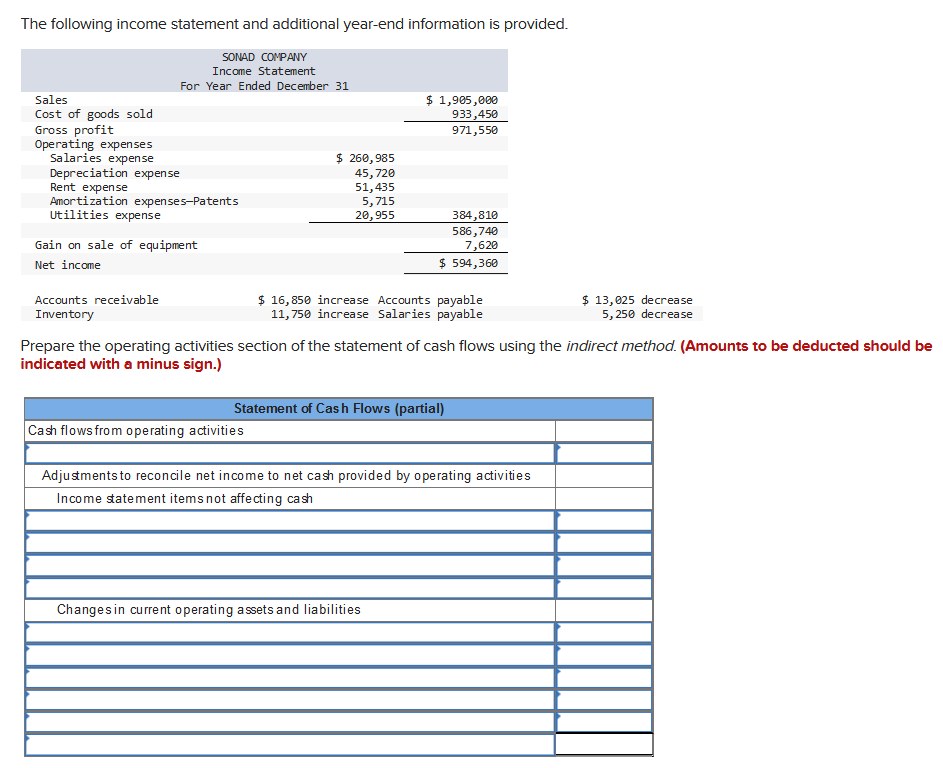Click the '5,250 decrease' value
943x768 pixels.
coord(647,315)
